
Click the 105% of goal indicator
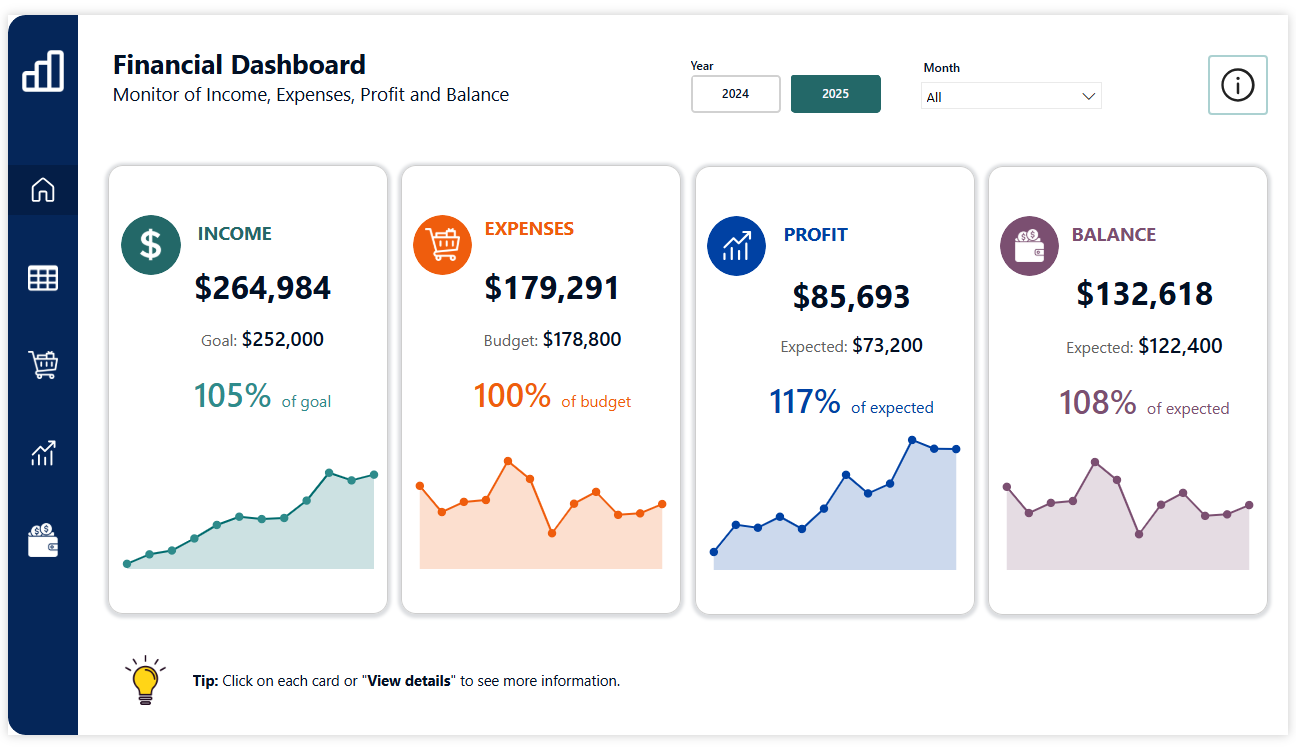pos(262,396)
